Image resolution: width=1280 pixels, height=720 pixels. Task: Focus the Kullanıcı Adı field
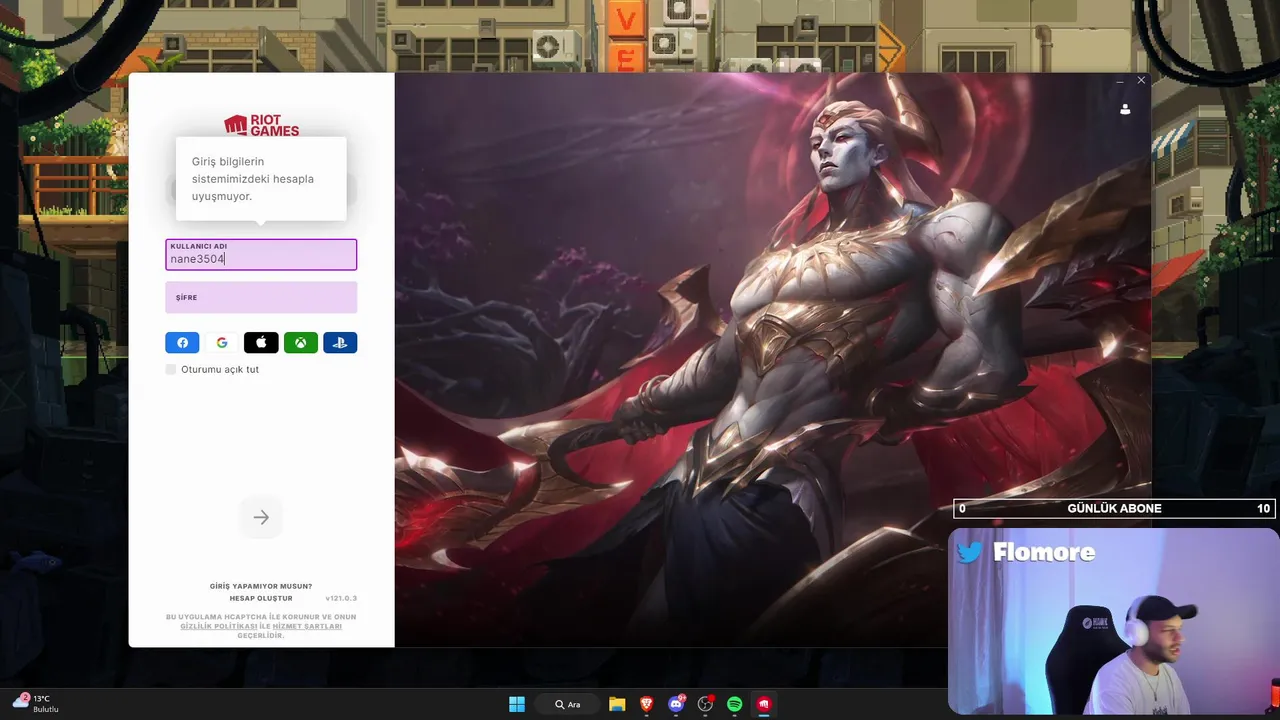pyautogui.click(x=261, y=254)
